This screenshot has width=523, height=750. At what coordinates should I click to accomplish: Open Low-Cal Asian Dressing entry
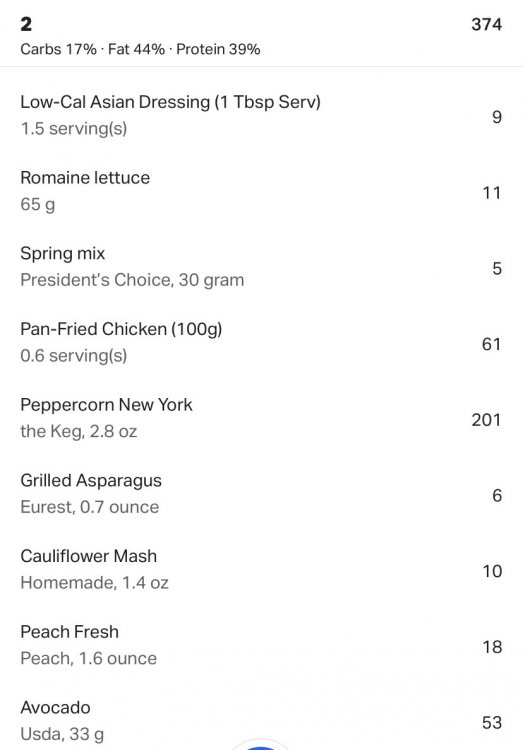(x=261, y=115)
